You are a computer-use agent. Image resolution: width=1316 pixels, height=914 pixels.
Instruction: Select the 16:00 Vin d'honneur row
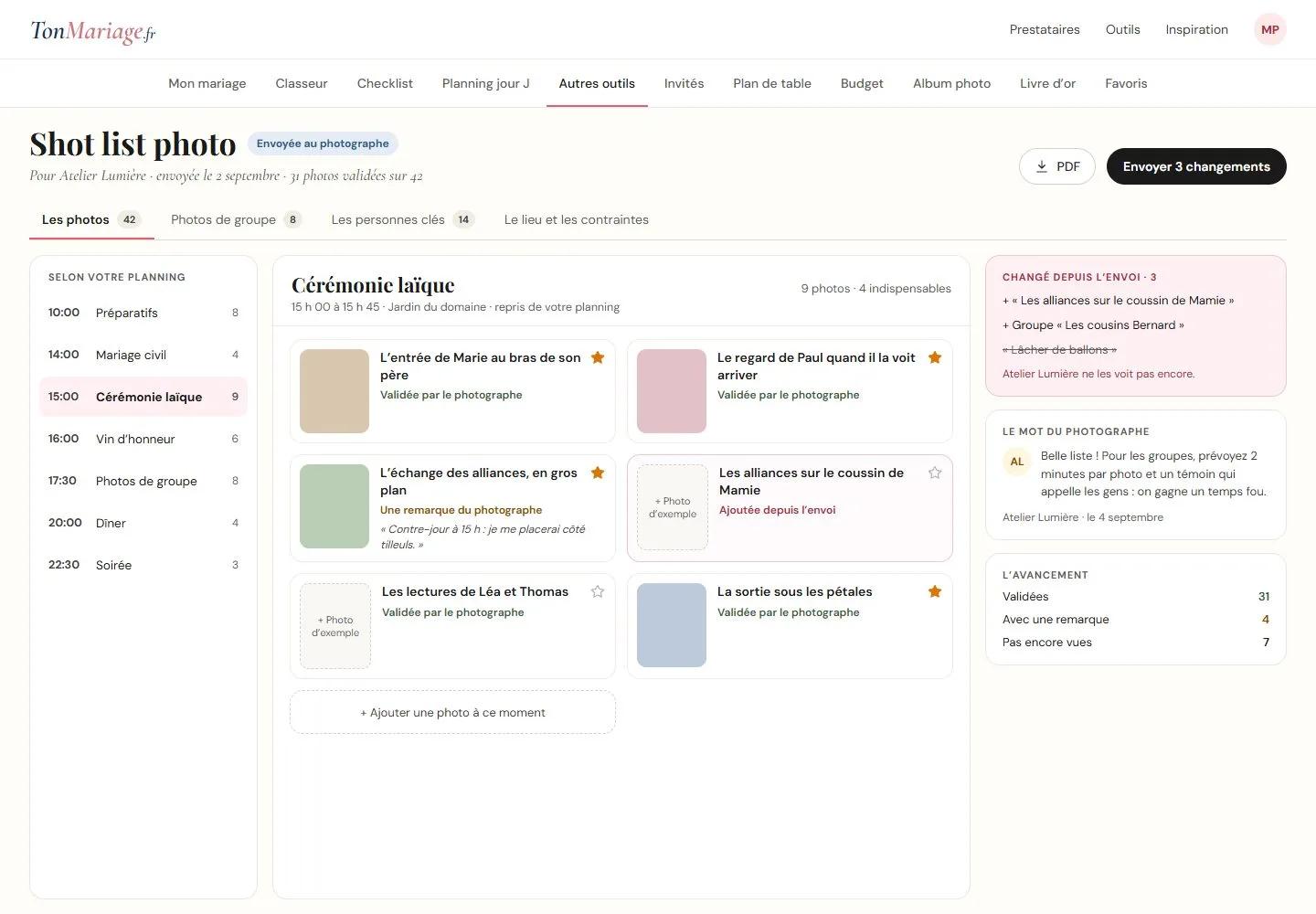pos(143,439)
